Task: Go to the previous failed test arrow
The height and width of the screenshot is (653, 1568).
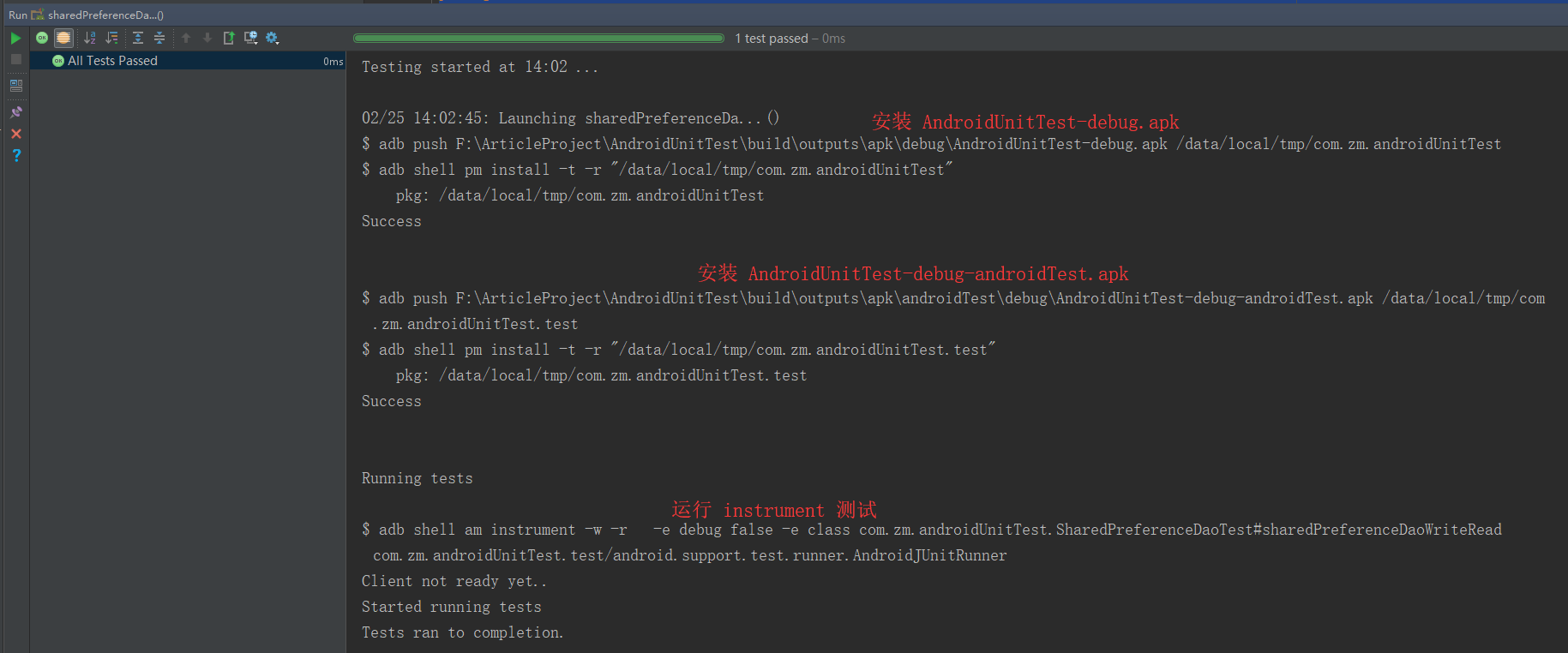Action: click(186, 38)
